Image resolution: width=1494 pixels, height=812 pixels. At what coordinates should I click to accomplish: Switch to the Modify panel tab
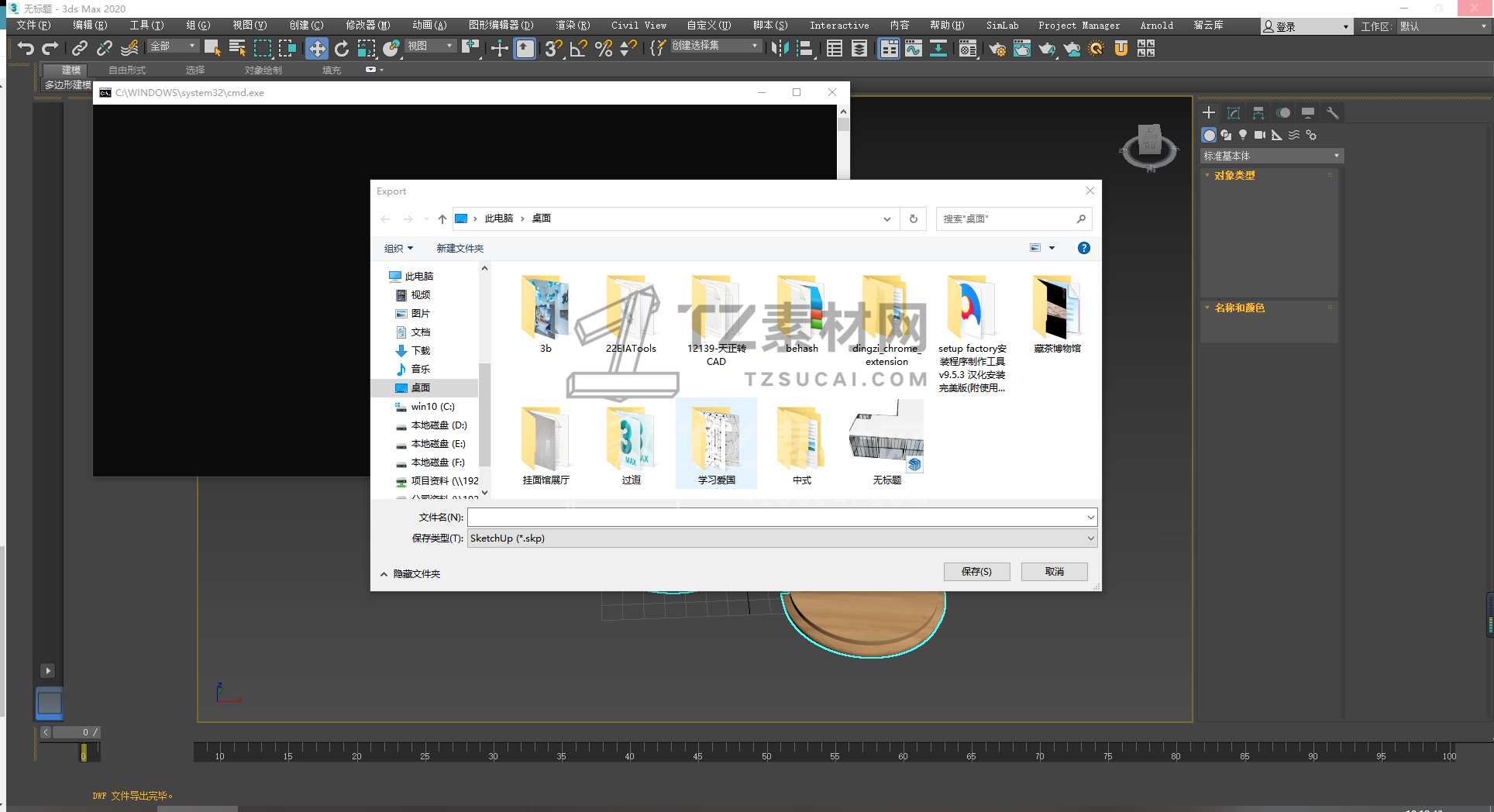click(x=1234, y=113)
